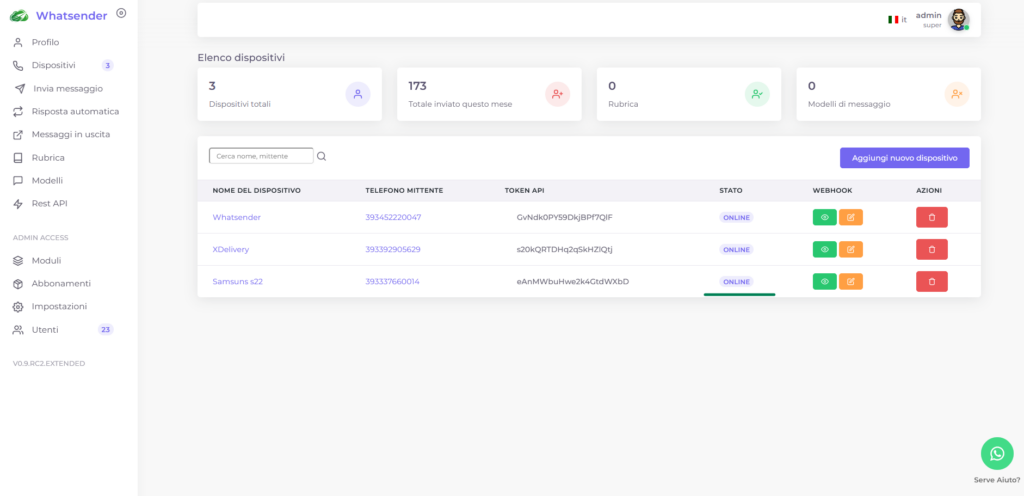1024x496 pixels.
Task: Open the admin avatar menu
Action: 958,20
